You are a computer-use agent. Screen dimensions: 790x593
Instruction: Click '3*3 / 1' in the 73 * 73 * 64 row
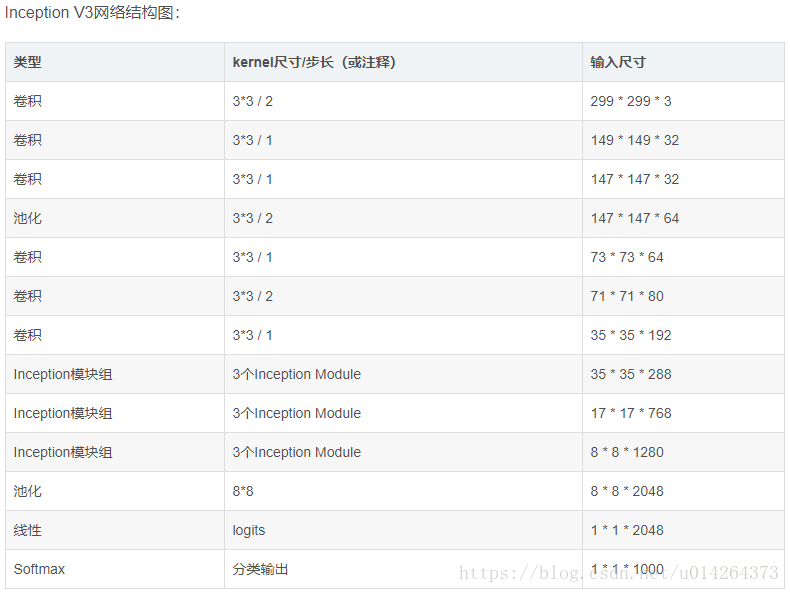pos(252,257)
